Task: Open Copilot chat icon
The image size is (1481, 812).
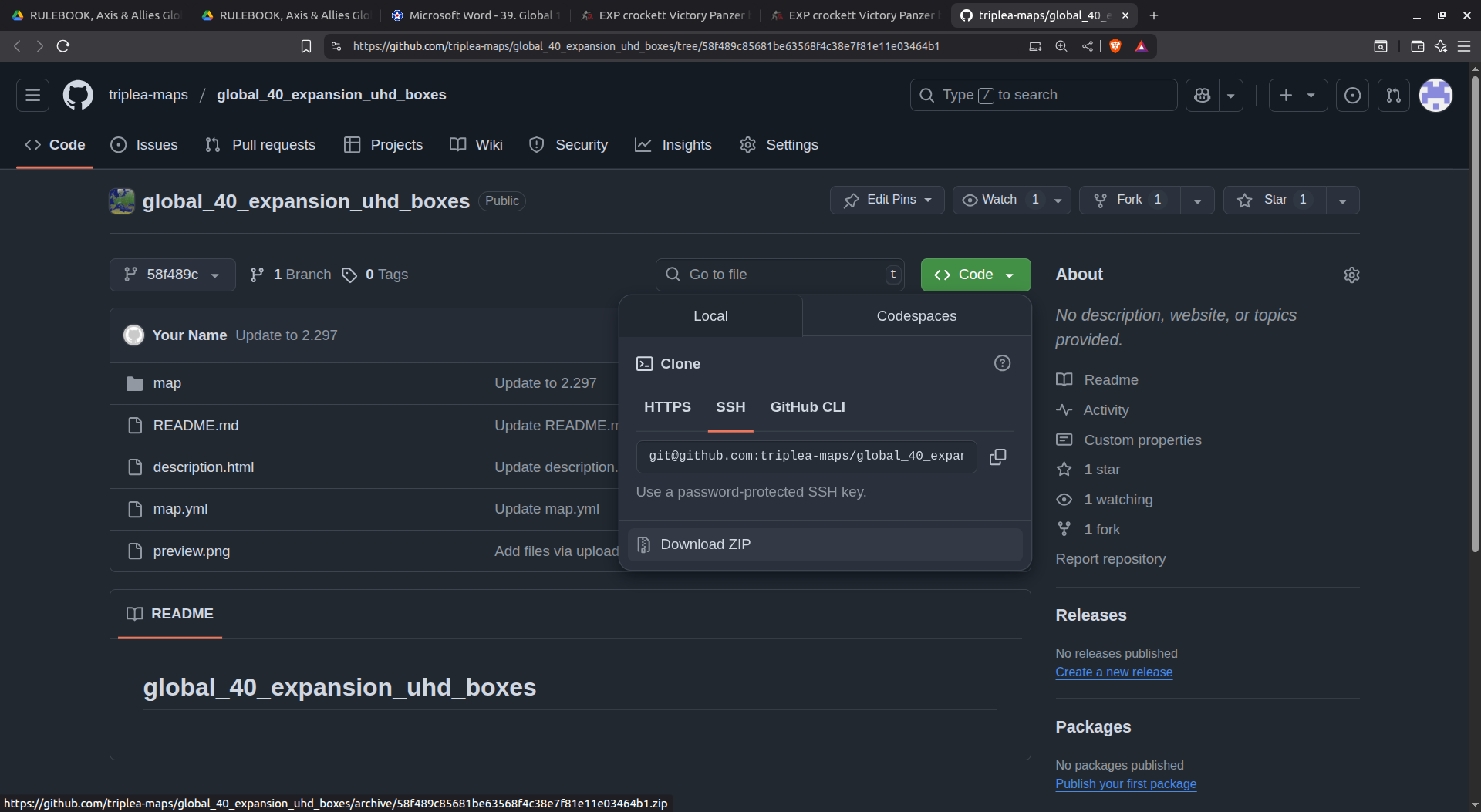Action: [x=1202, y=95]
